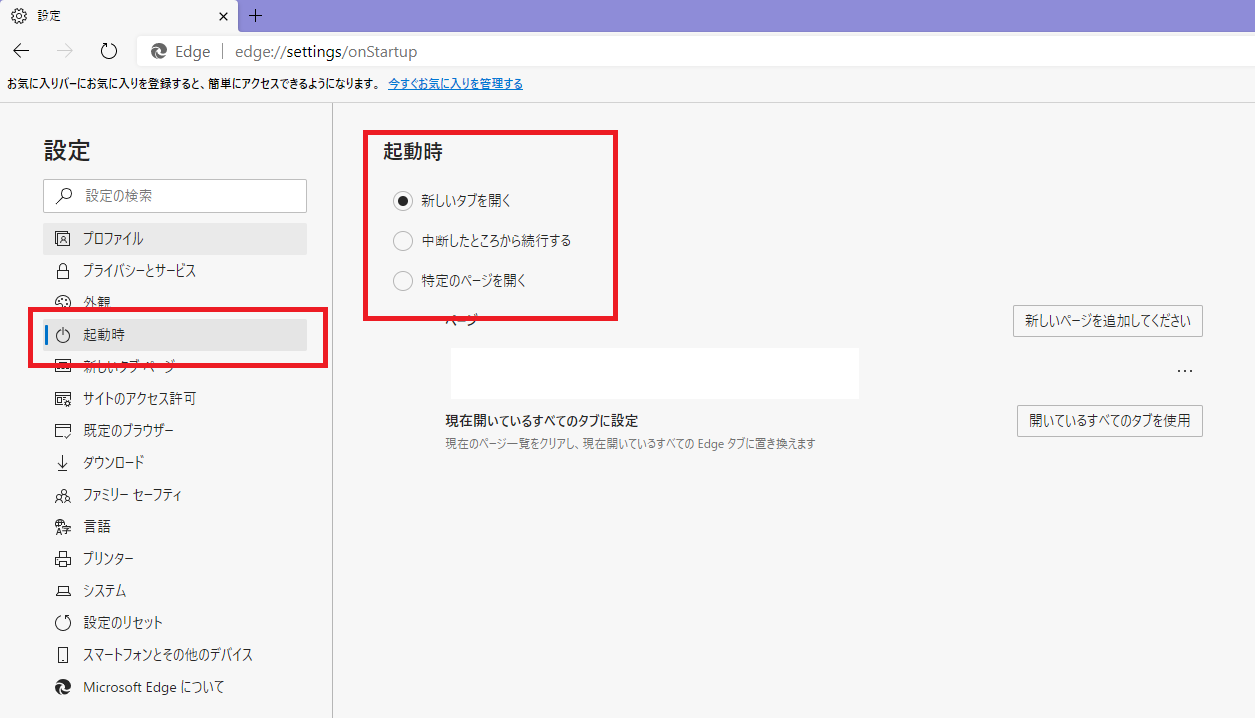Click the magnifier icon in 設定の検索

pos(64,196)
